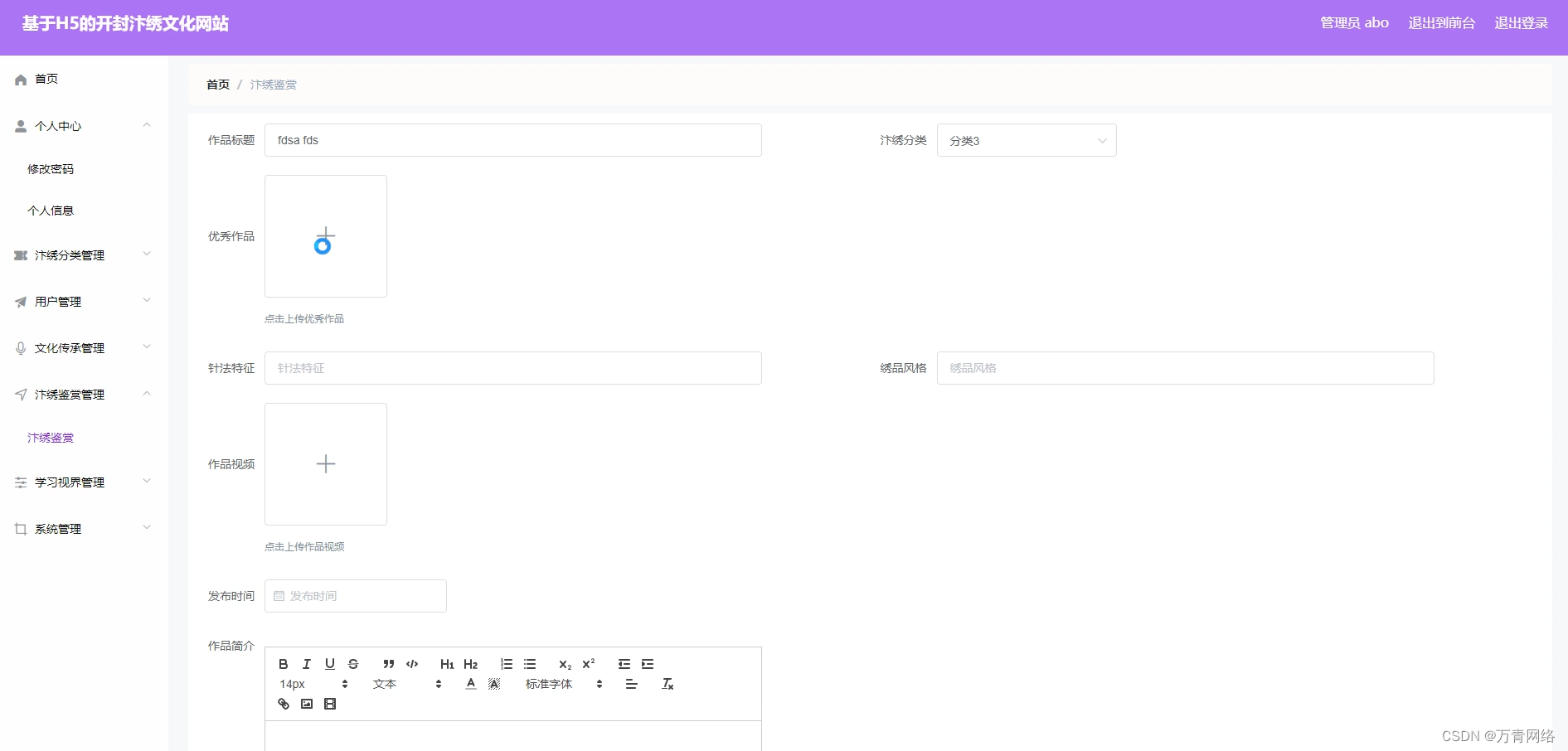
Task: Insert a code block via the editor toolbar
Action: 410,664
